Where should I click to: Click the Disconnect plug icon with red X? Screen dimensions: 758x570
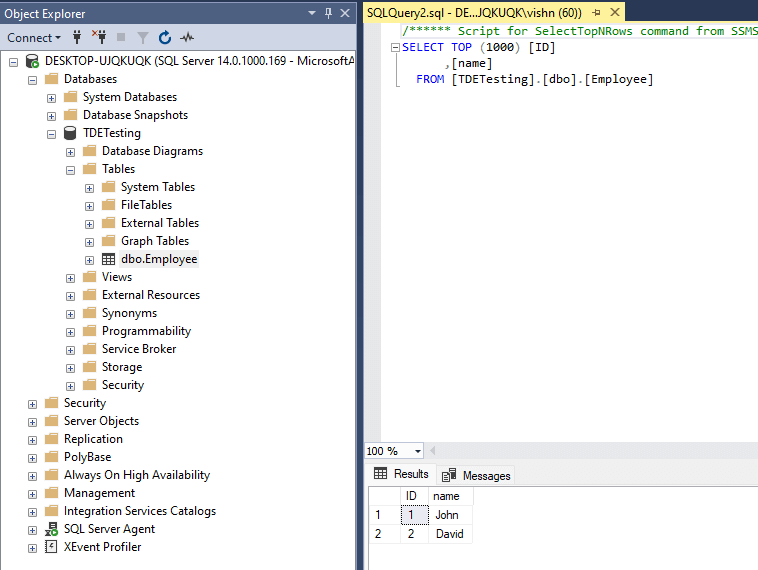click(x=99, y=38)
